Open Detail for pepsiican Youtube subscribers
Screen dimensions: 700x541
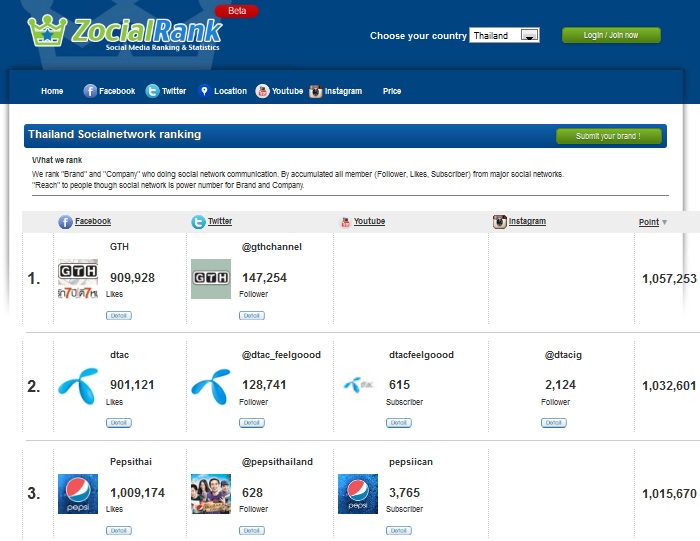click(x=398, y=530)
